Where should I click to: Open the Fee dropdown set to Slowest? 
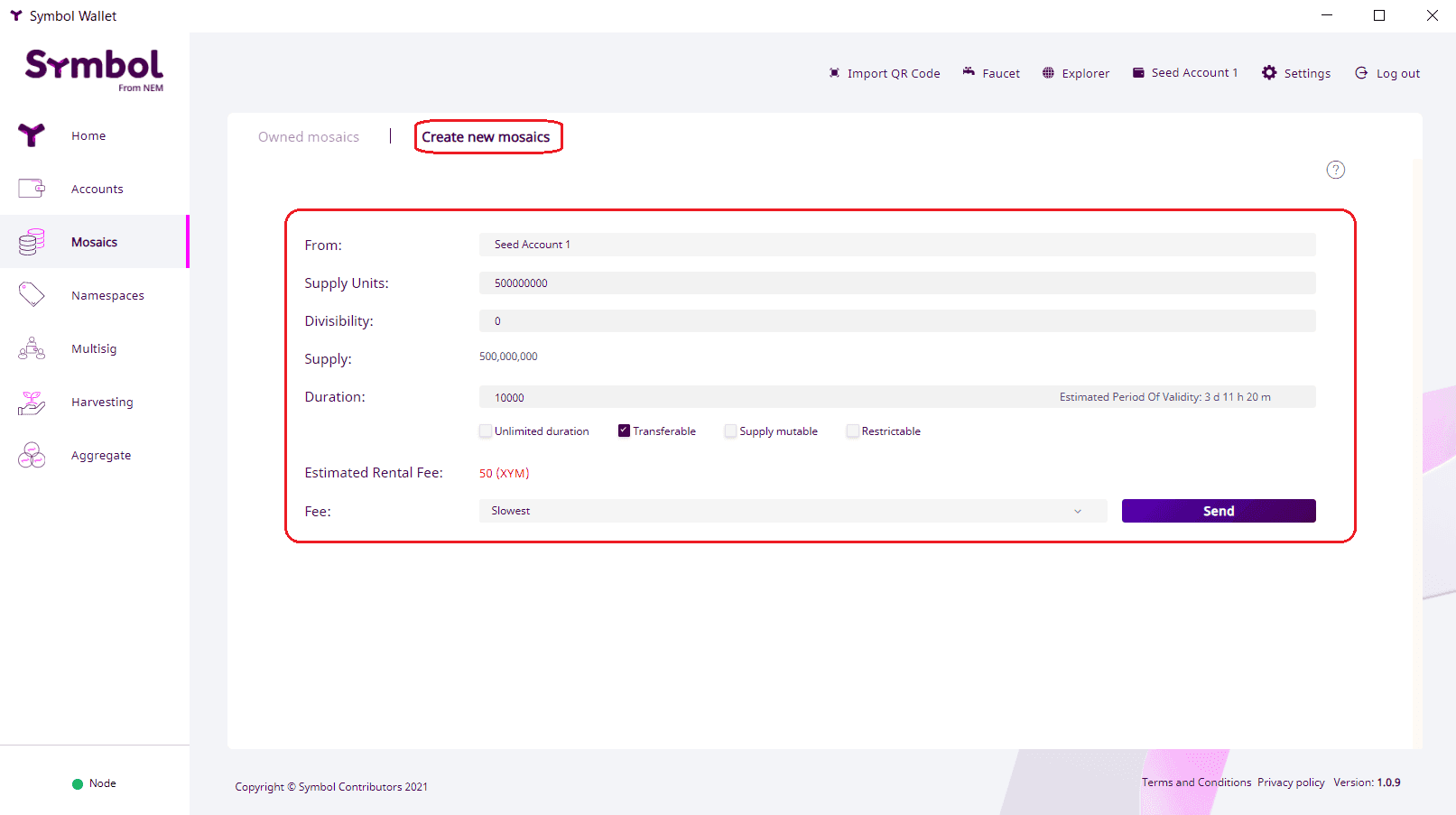(793, 511)
